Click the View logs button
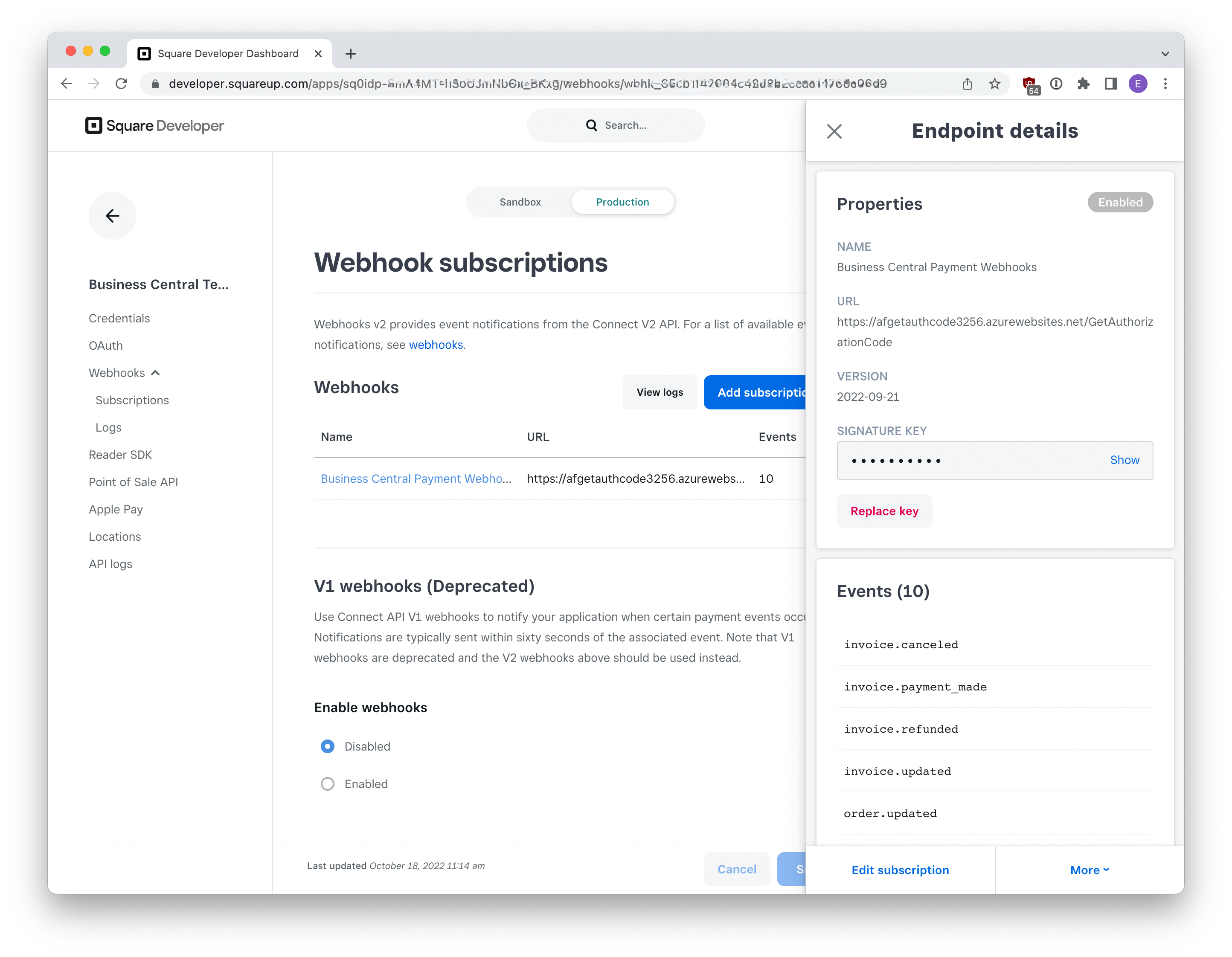1232x957 pixels. (x=659, y=392)
